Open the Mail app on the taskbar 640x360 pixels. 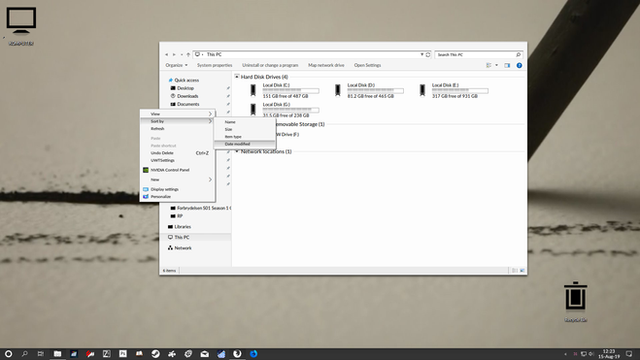204,354
